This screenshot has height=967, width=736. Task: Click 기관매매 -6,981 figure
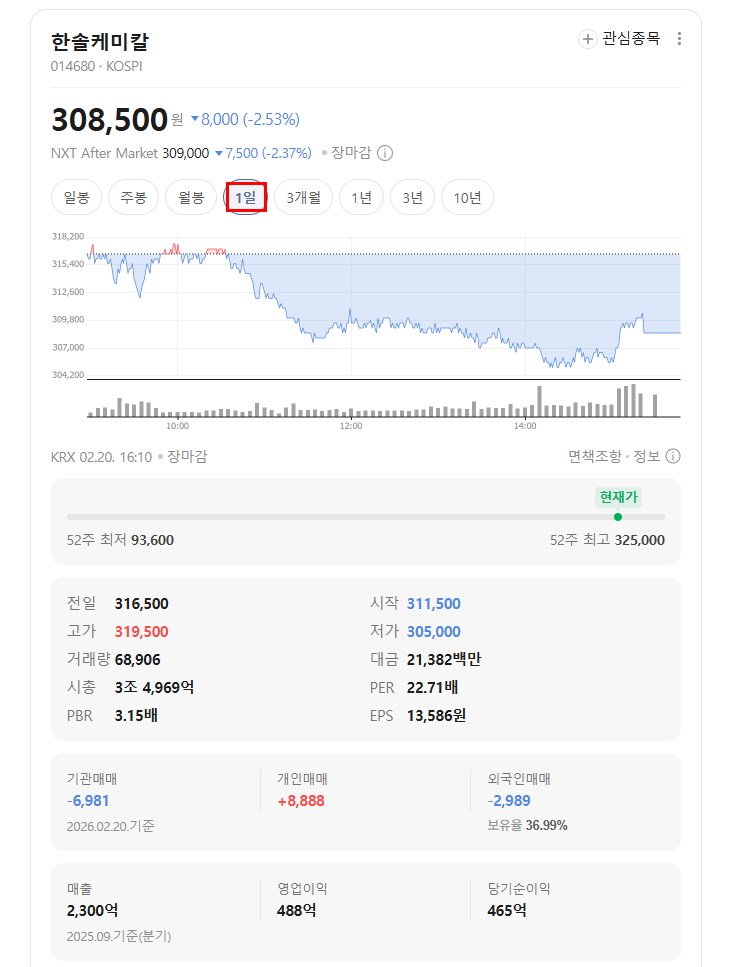pos(88,801)
